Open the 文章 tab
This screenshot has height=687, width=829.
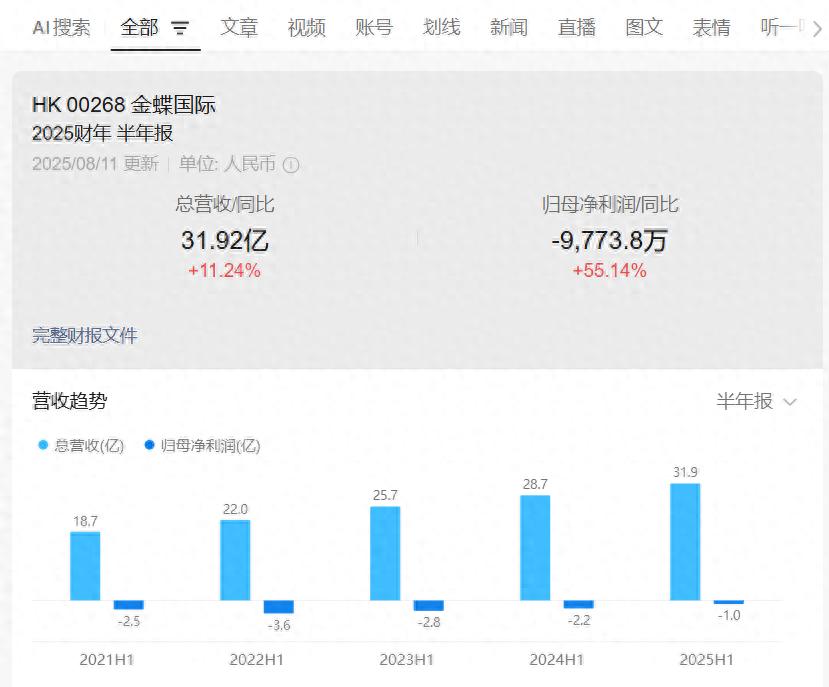[239, 28]
